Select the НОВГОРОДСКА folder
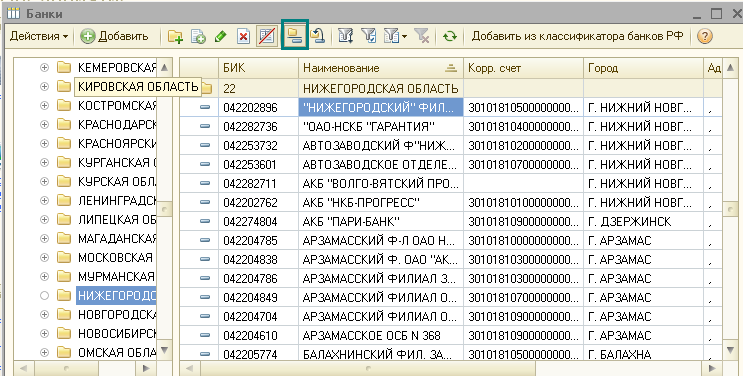743x376 pixels. (117, 314)
